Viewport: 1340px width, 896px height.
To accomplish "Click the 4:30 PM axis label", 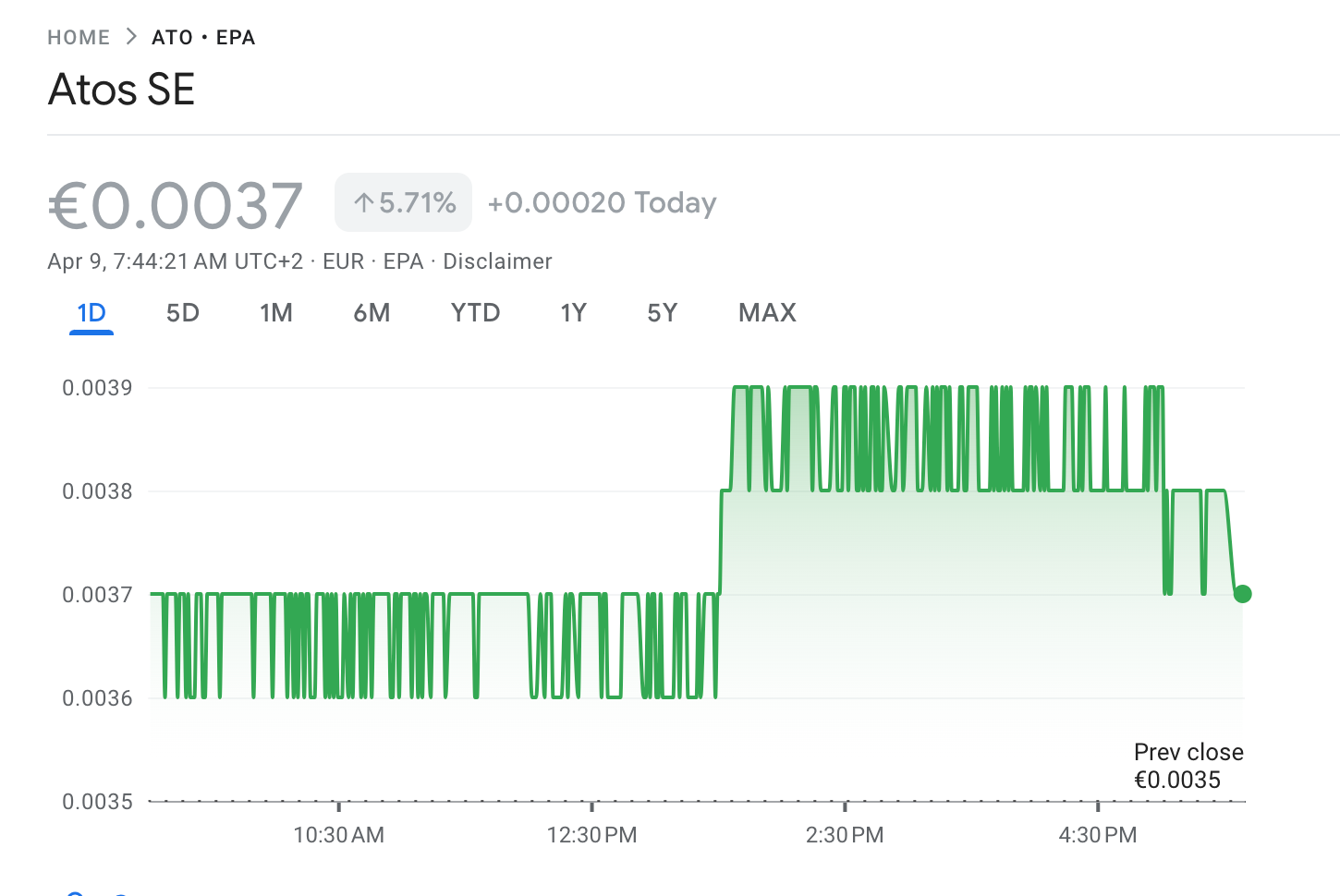I will pos(1098,835).
